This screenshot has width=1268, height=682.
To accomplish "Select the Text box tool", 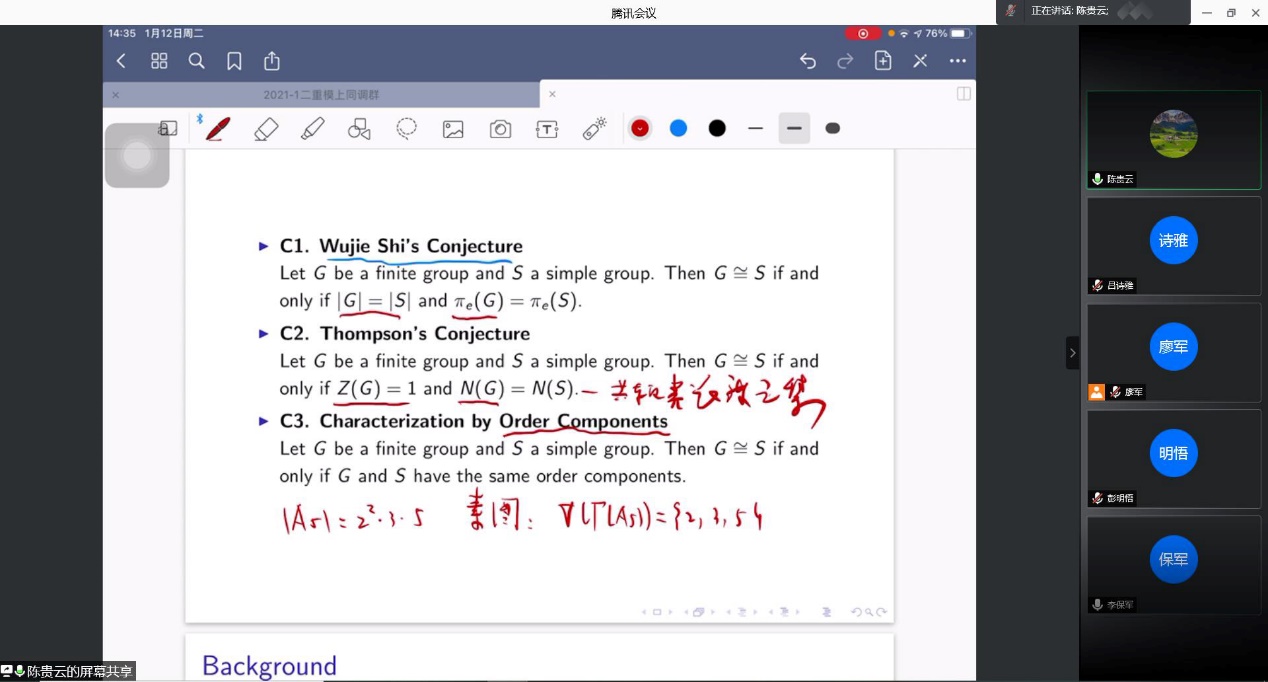I will [x=546, y=128].
